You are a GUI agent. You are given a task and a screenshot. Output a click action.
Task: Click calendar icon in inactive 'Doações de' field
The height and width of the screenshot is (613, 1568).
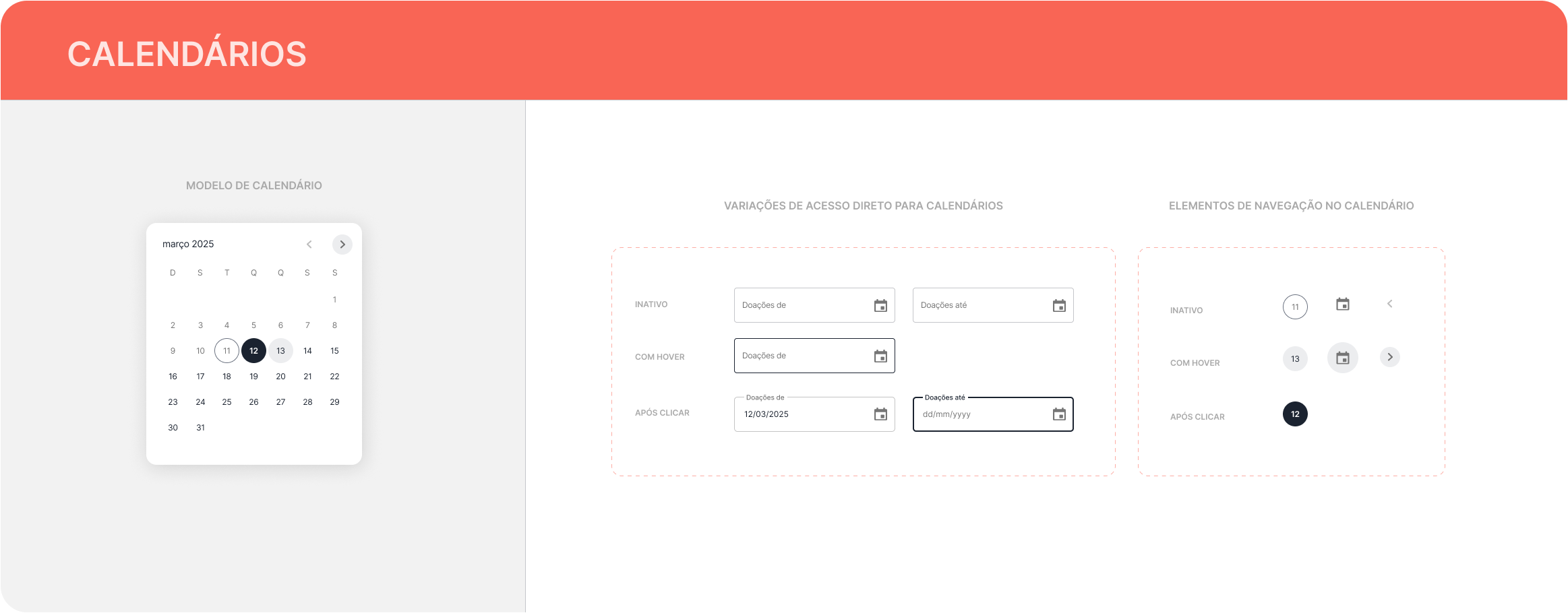pos(880,306)
